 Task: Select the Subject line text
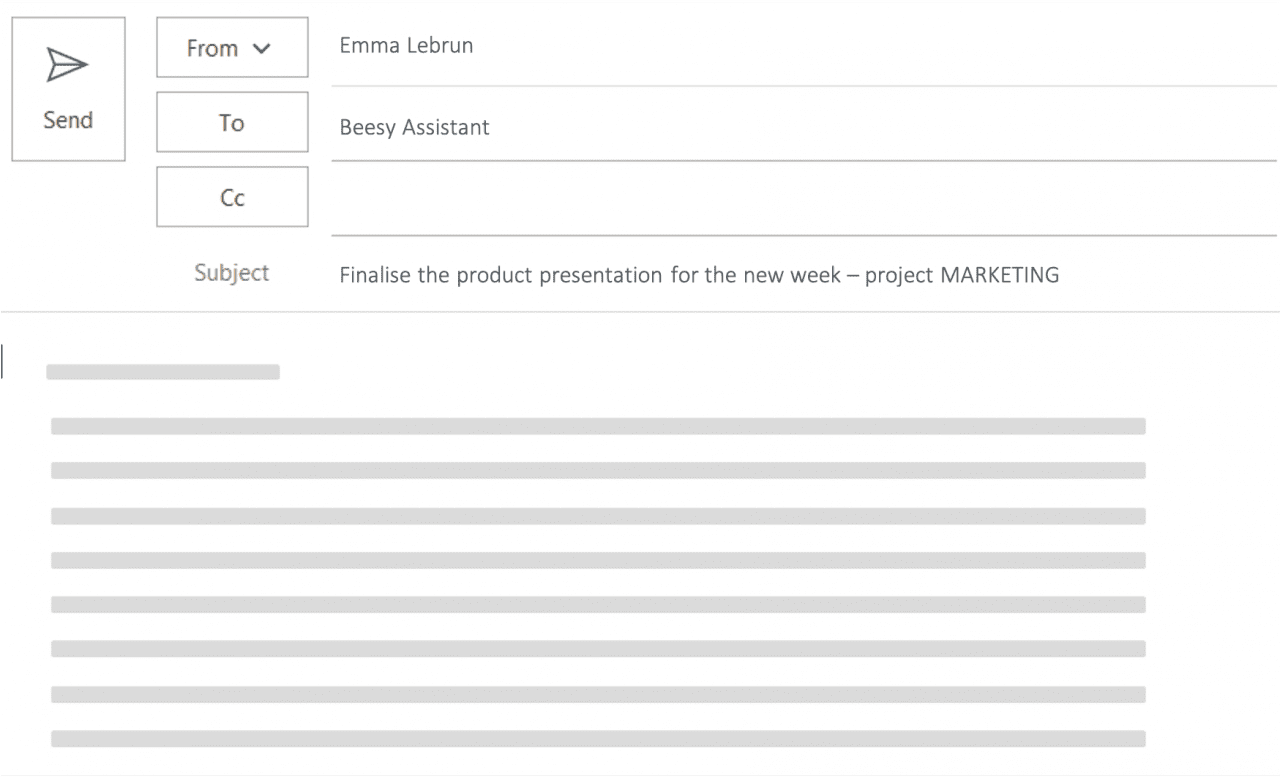click(x=699, y=274)
